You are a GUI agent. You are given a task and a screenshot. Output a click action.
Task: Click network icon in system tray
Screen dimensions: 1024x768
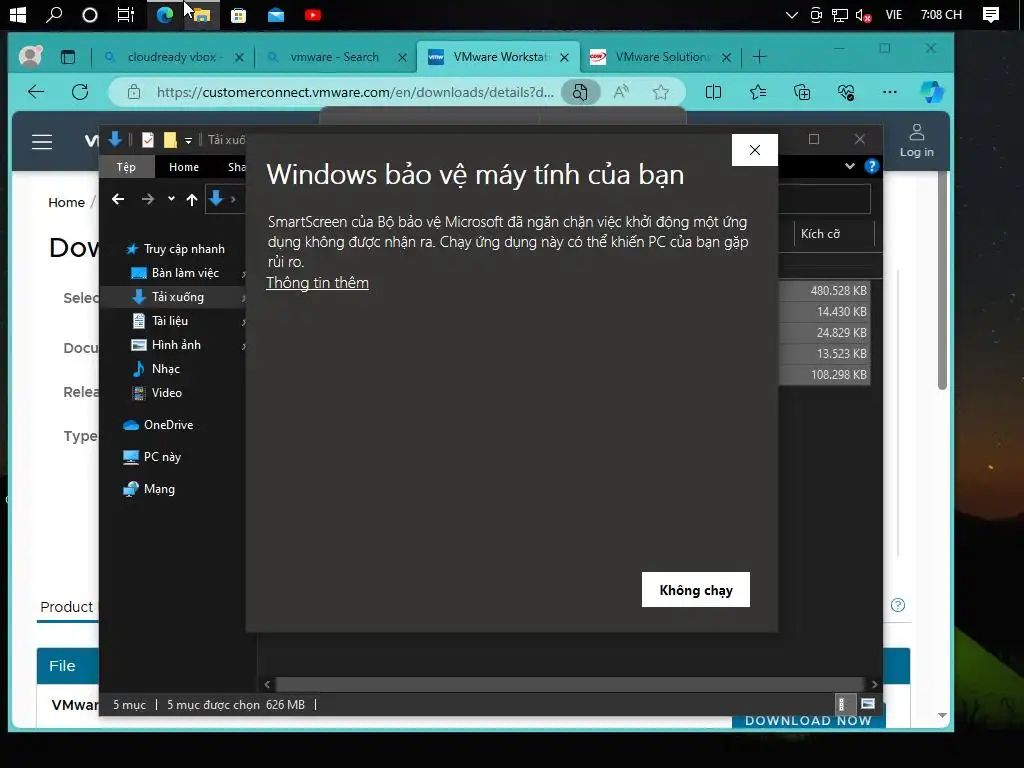coord(839,15)
